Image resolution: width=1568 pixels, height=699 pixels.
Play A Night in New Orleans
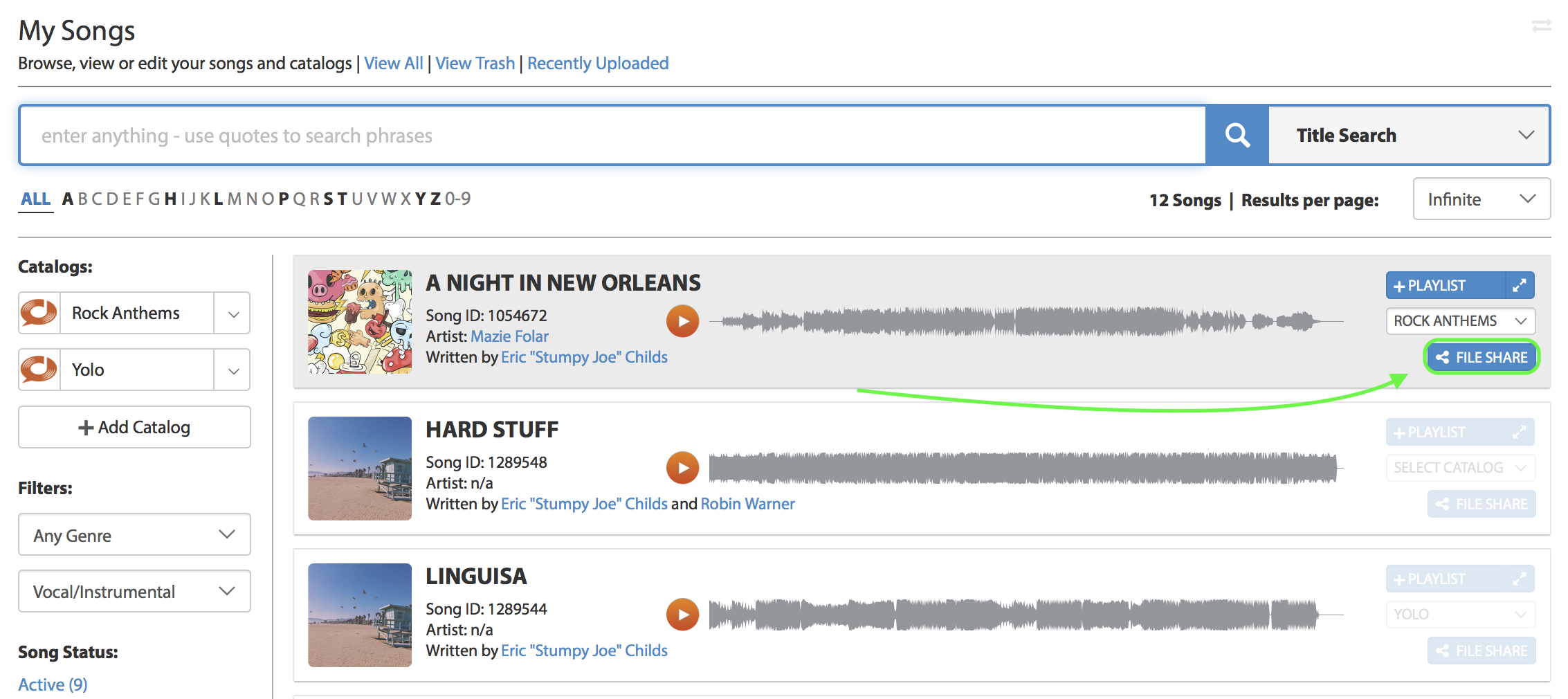click(x=682, y=321)
